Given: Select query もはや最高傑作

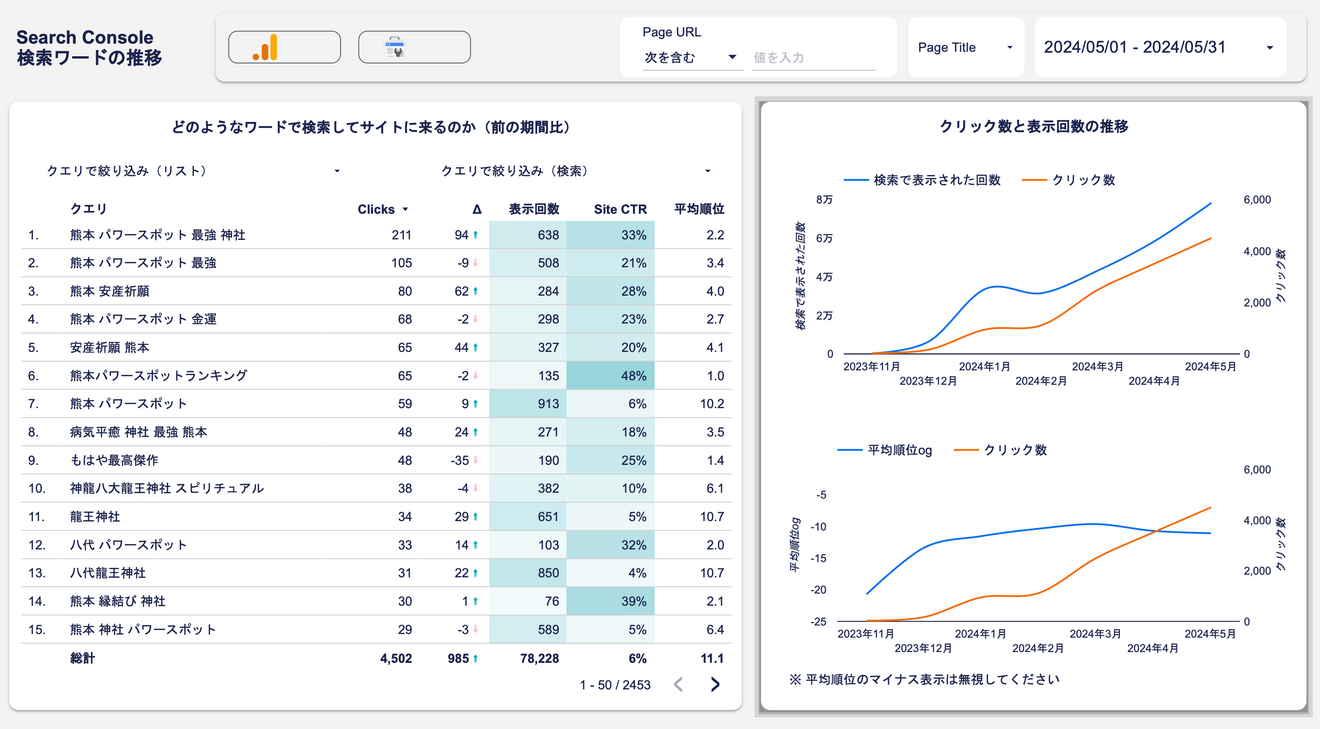Looking at the screenshot, I should [x=114, y=460].
